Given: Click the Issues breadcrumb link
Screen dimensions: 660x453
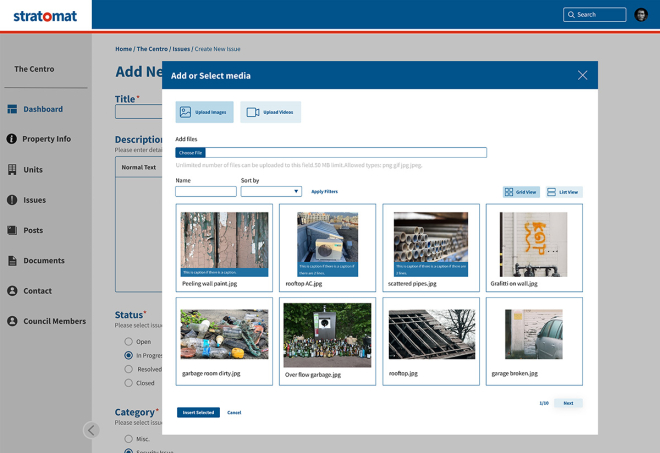Looking at the screenshot, I should (181, 49).
